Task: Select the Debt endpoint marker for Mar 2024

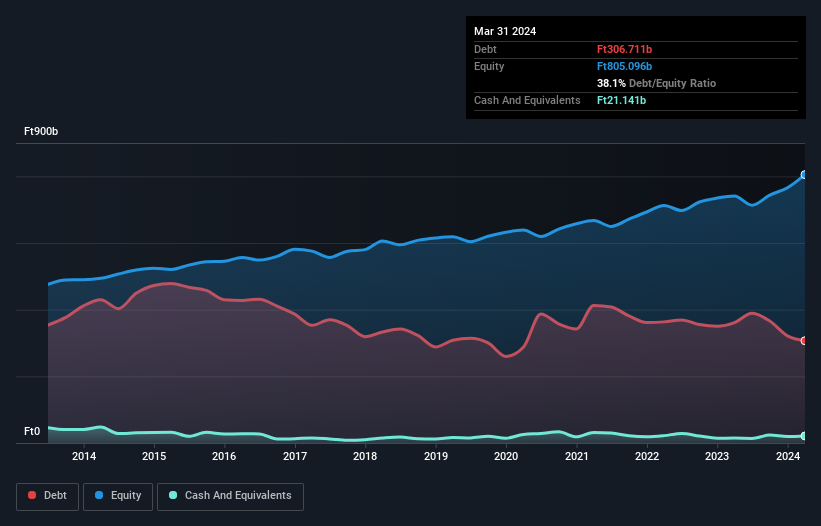Action: (x=804, y=341)
